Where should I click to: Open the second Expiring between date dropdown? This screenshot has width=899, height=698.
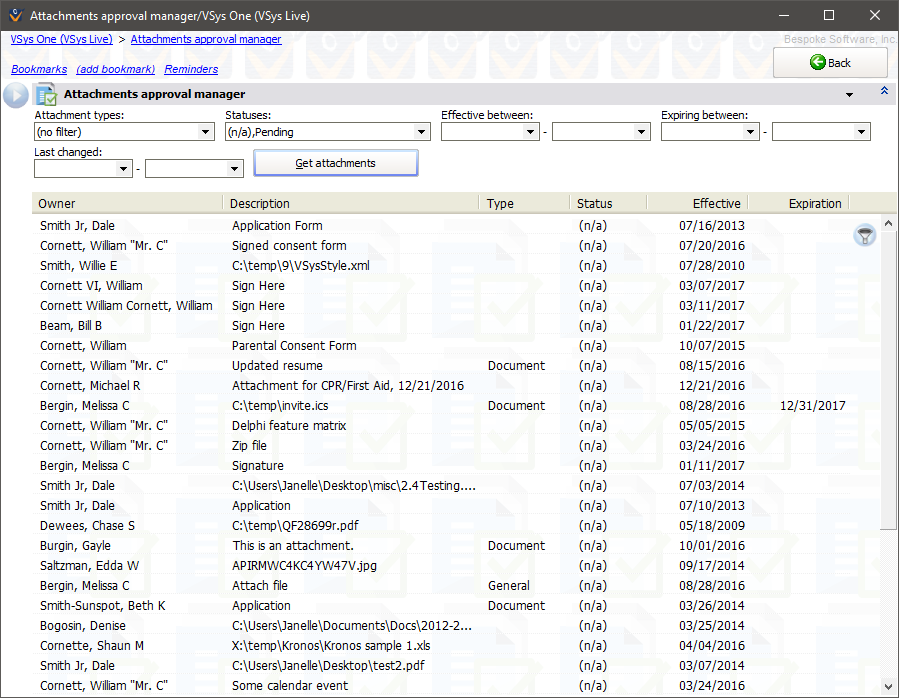click(861, 132)
